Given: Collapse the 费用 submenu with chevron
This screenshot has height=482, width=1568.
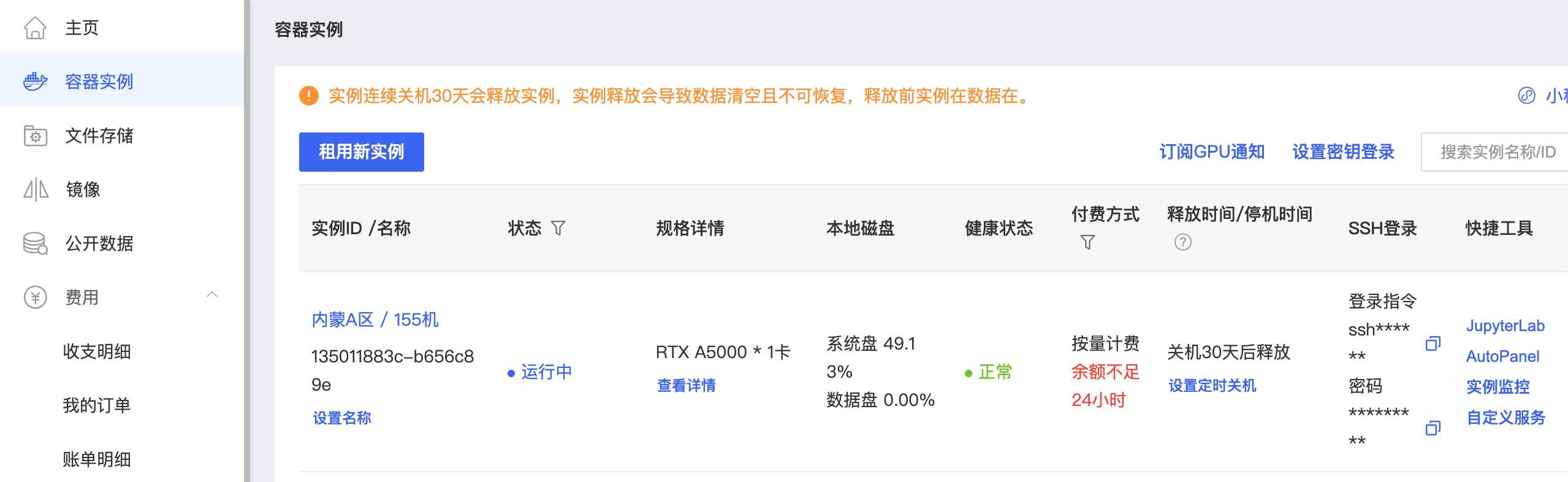Looking at the screenshot, I should click(212, 294).
